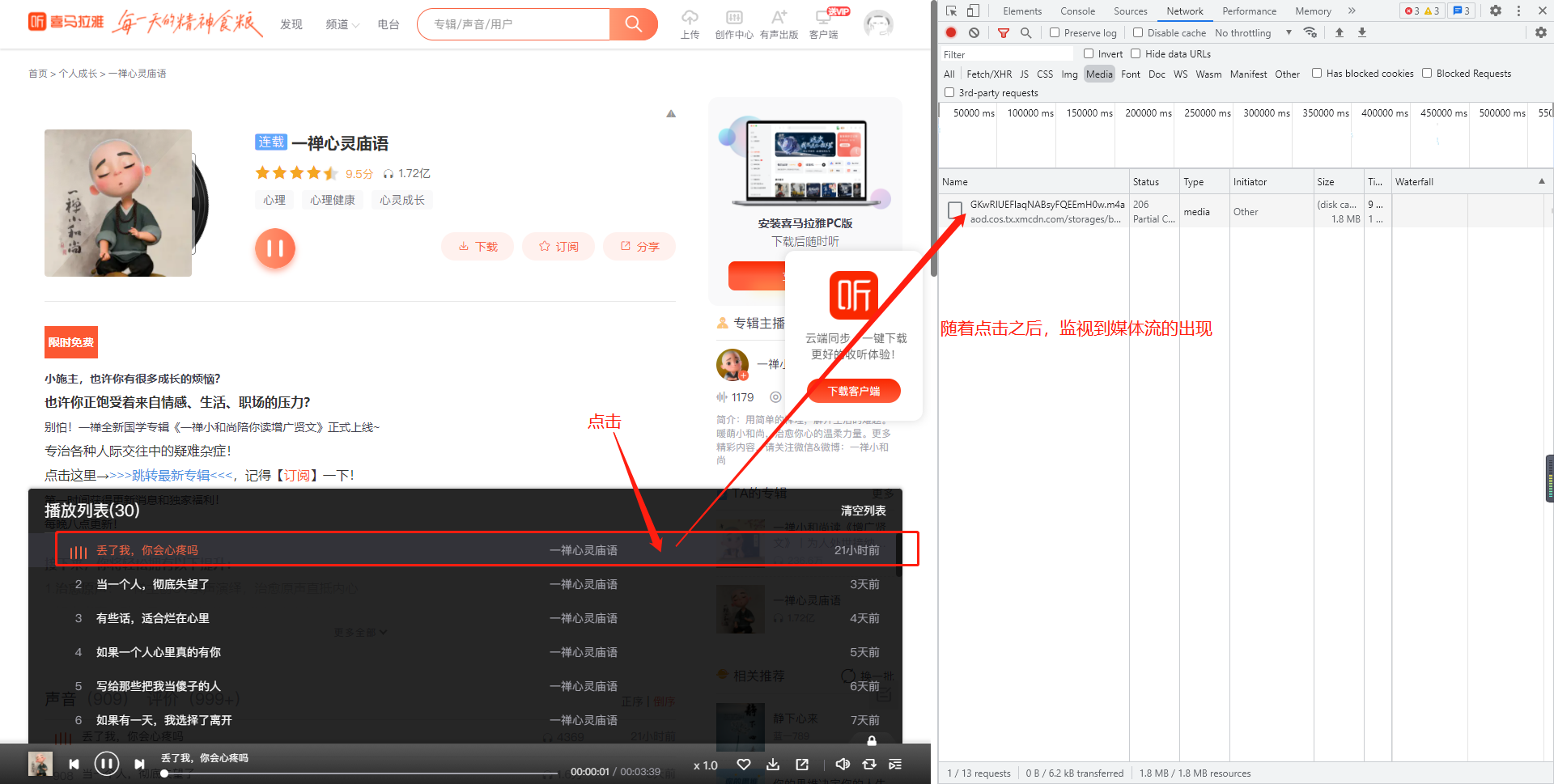This screenshot has width=1554, height=784.
Task: Click the 下载客户端 download client button
Action: [854, 391]
